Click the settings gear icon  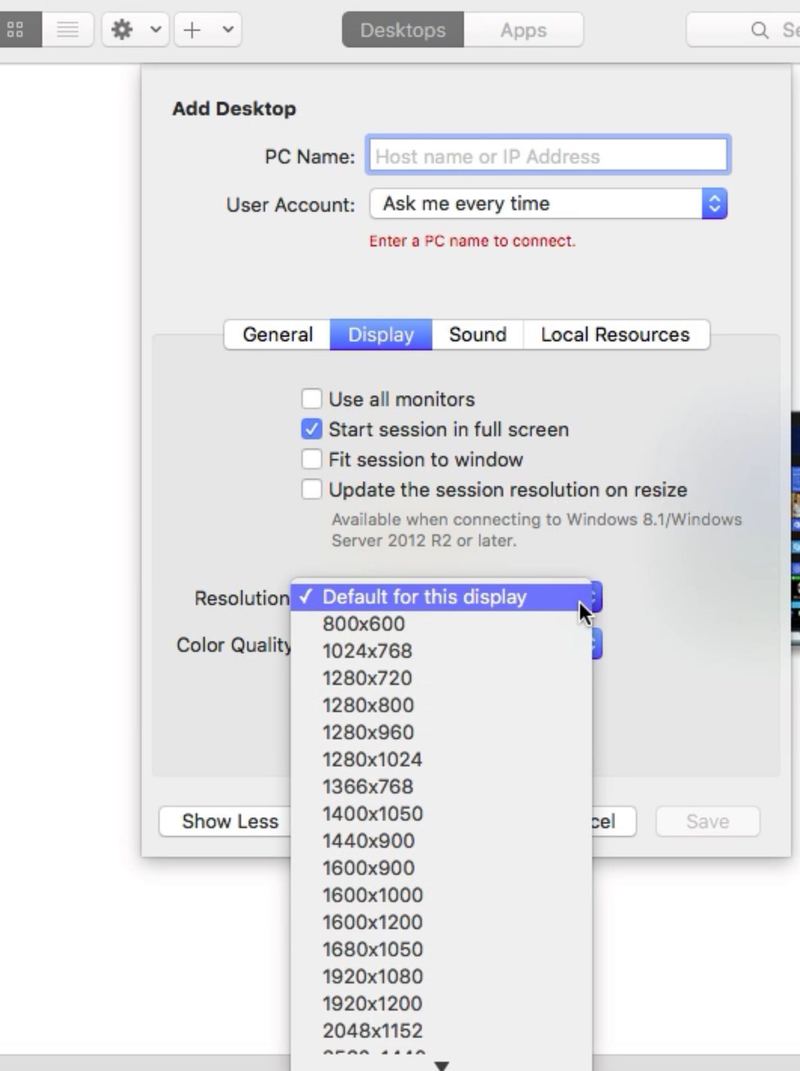tap(122, 29)
